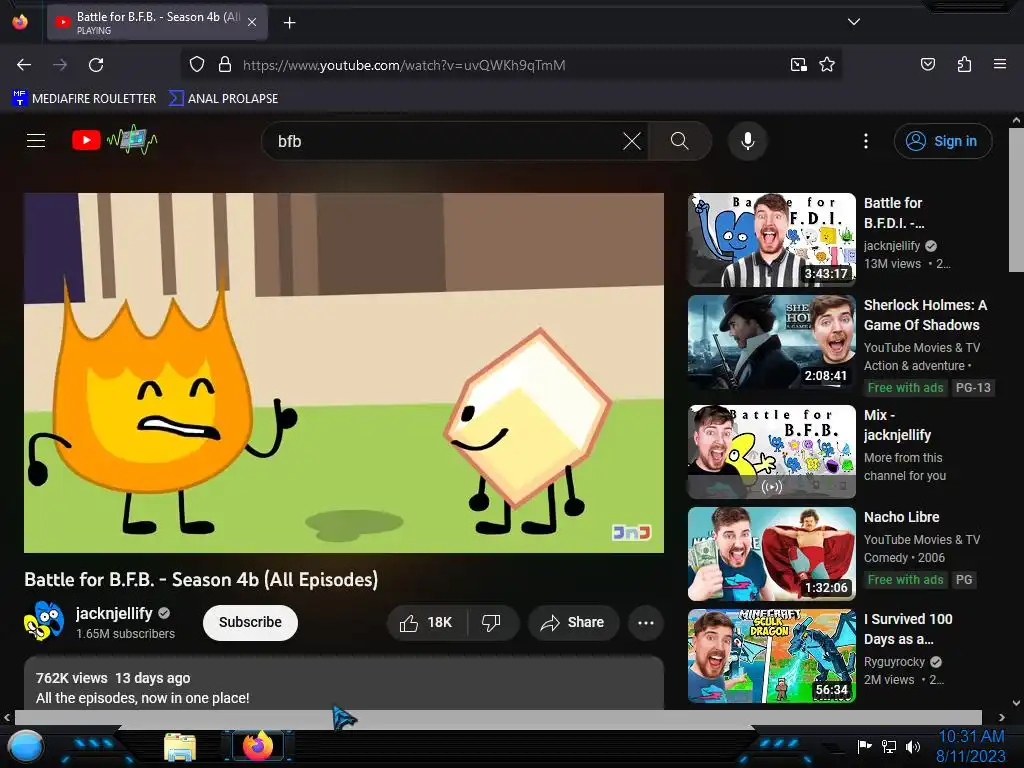
Task: Open the jacknjellify channel name link
Action: (x=114, y=613)
